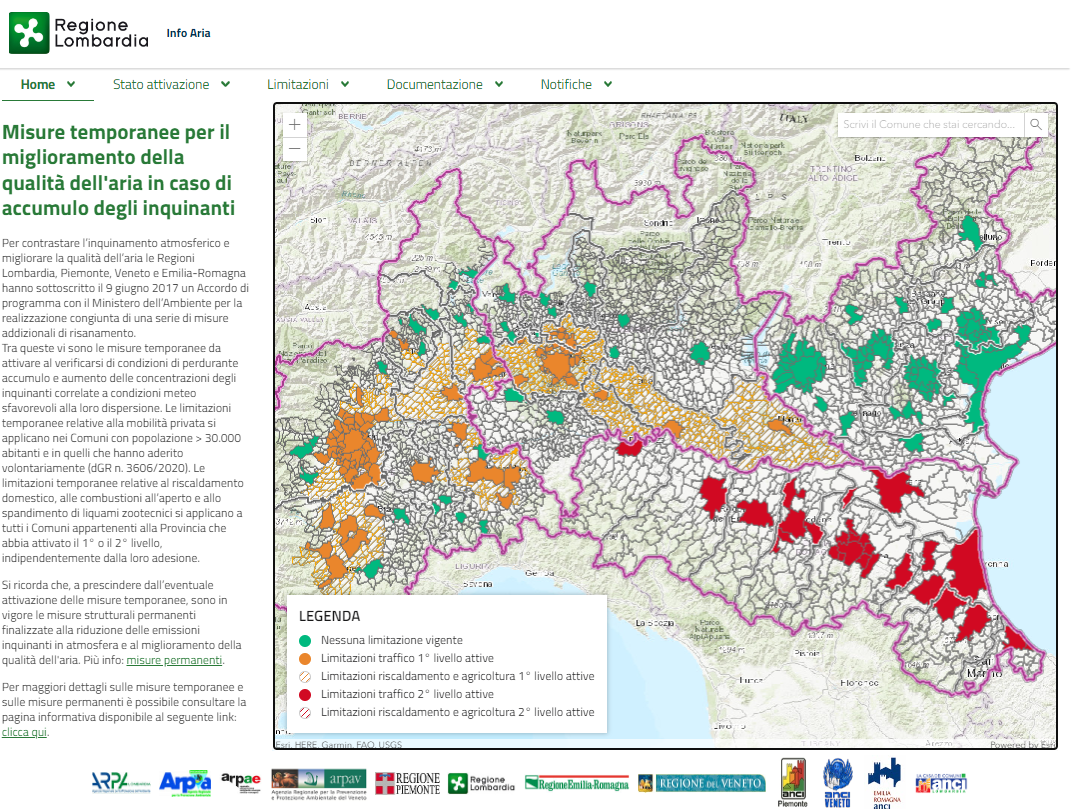Expand the Limitazioni dropdown menu
The width and height of the screenshot is (1073, 809).
(308, 85)
